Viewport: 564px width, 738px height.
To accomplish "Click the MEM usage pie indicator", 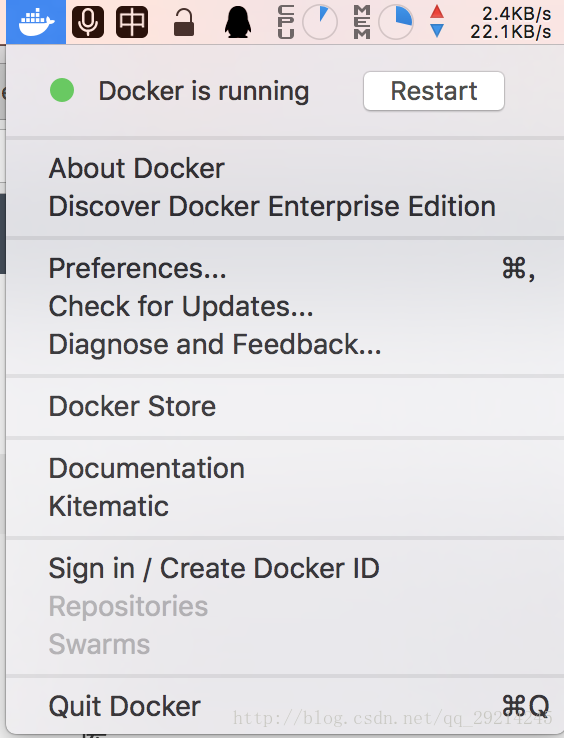I will (396, 22).
